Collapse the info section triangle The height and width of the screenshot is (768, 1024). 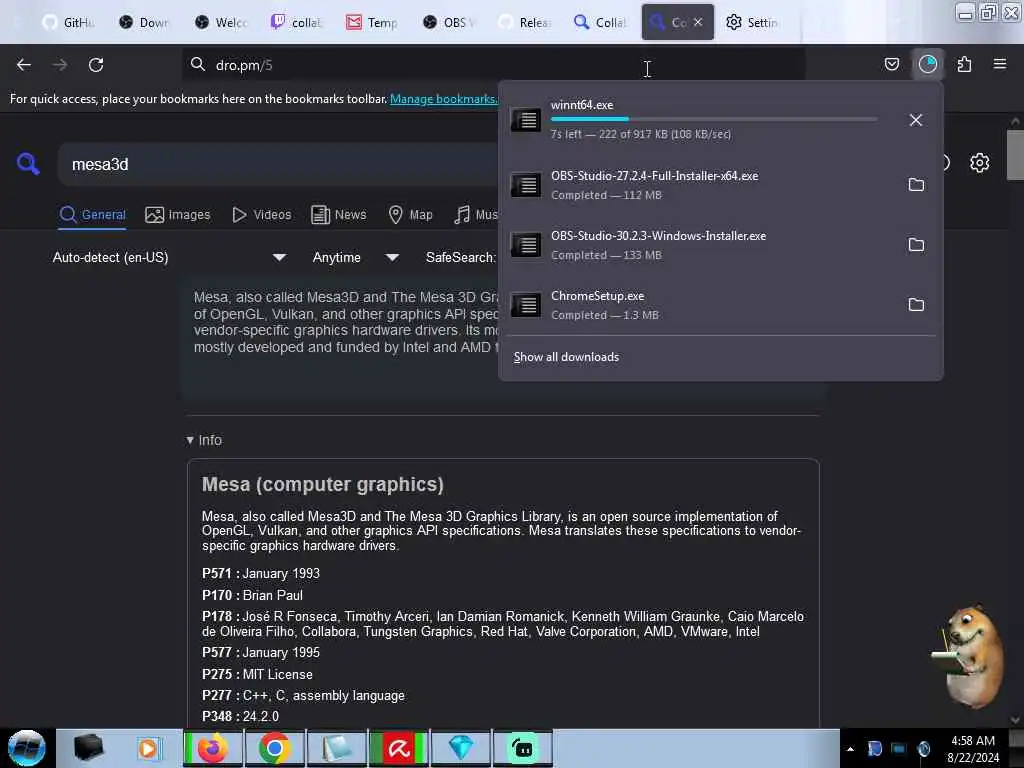click(x=189, y=441)
